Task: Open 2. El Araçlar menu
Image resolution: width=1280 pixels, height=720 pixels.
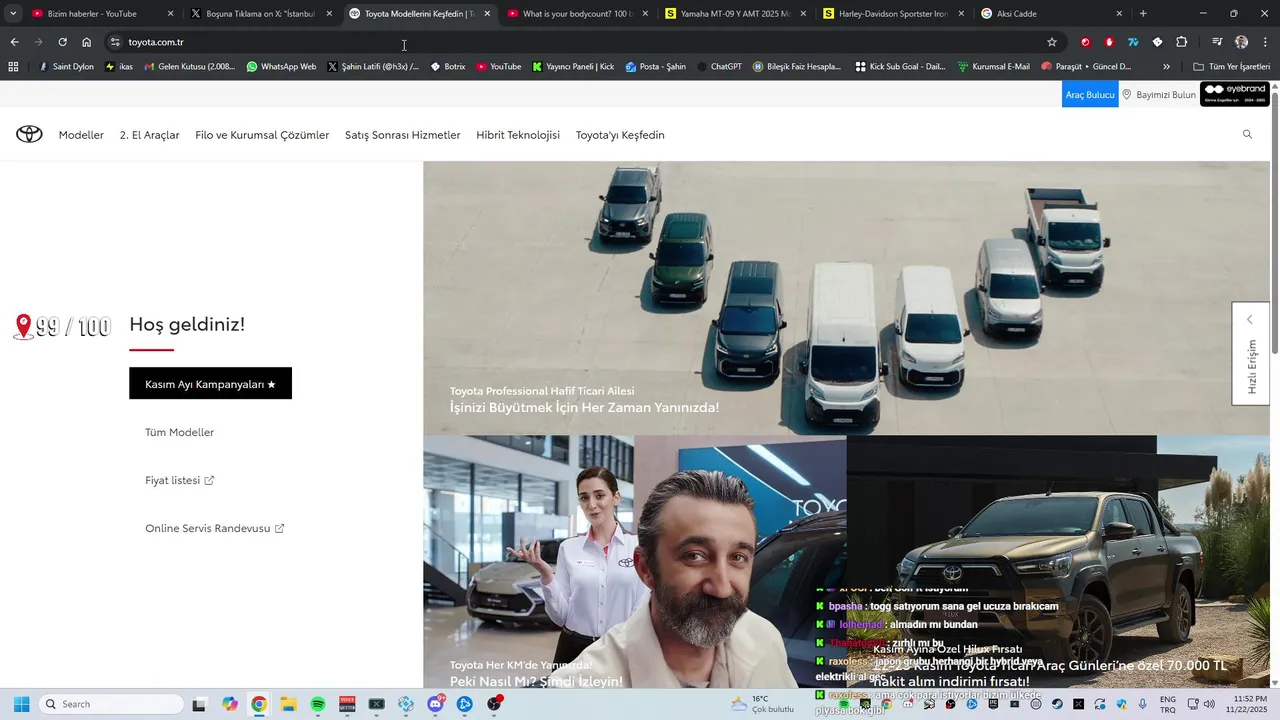Action: (150, 135)
